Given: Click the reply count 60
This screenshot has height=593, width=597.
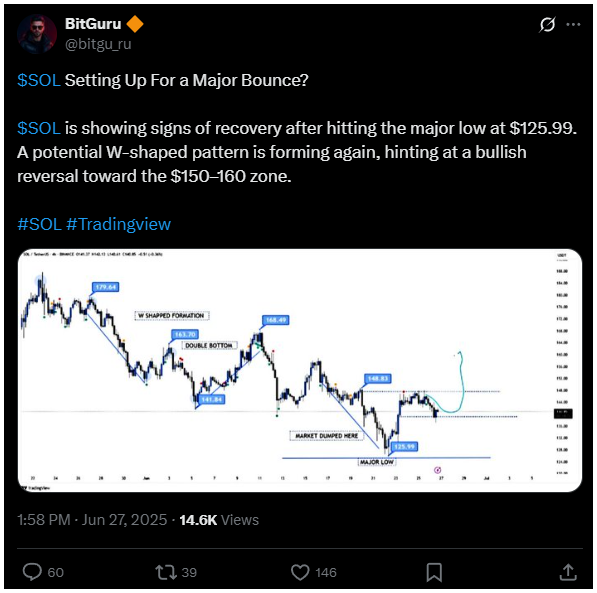Looking at the screenshot, I should 56,572.
